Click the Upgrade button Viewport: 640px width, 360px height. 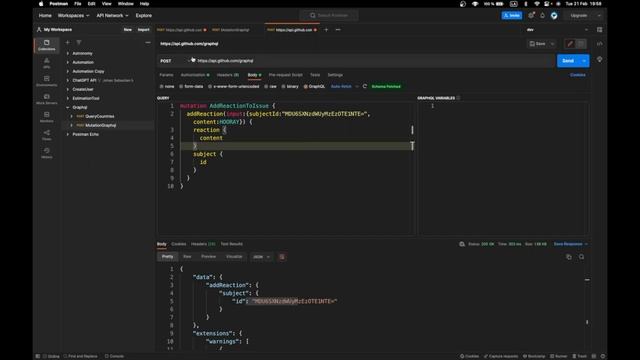579,16
